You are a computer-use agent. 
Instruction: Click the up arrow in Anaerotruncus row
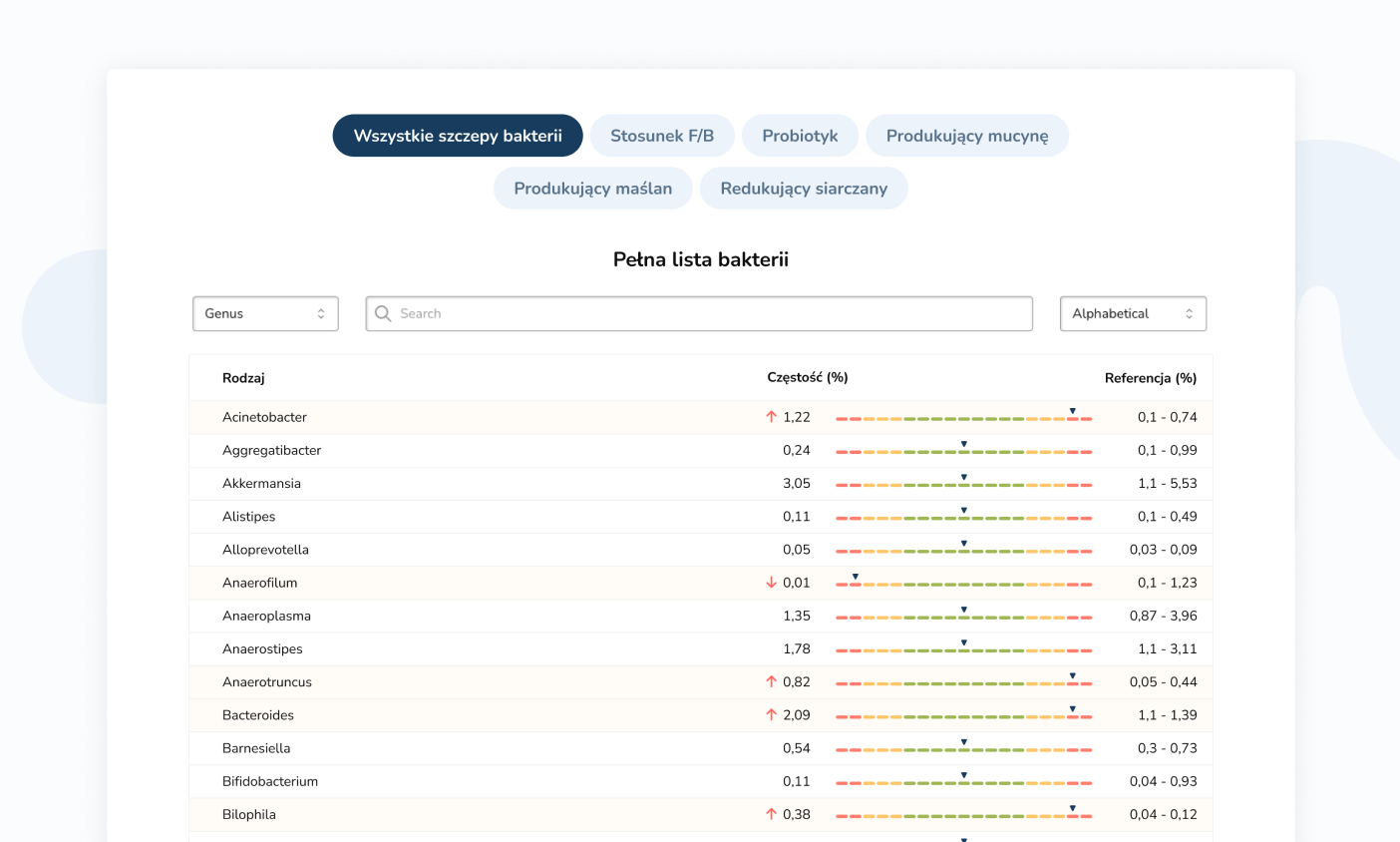pos(771,682)
